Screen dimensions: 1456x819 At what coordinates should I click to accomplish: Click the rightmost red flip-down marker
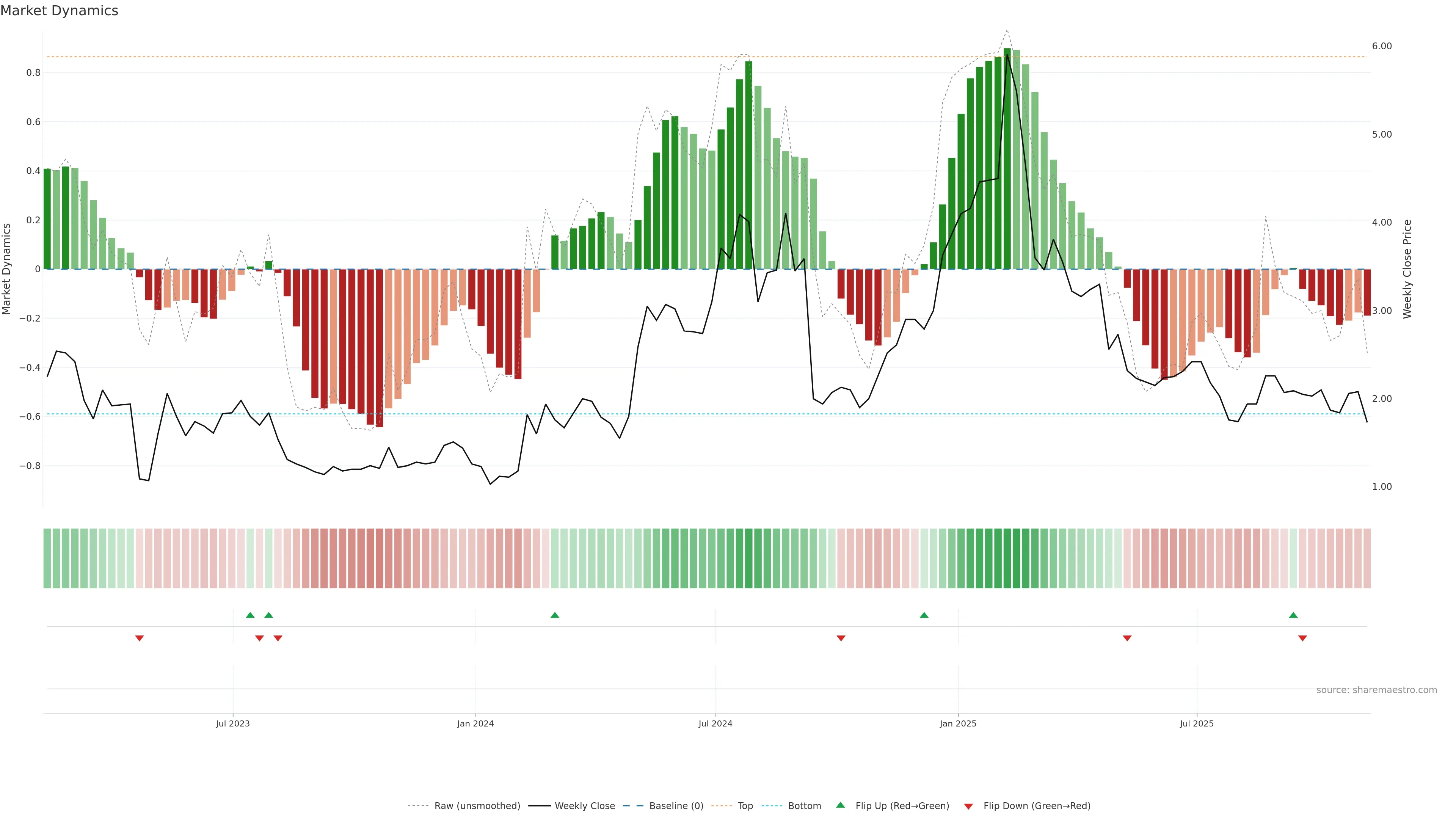click(1303, 638)
